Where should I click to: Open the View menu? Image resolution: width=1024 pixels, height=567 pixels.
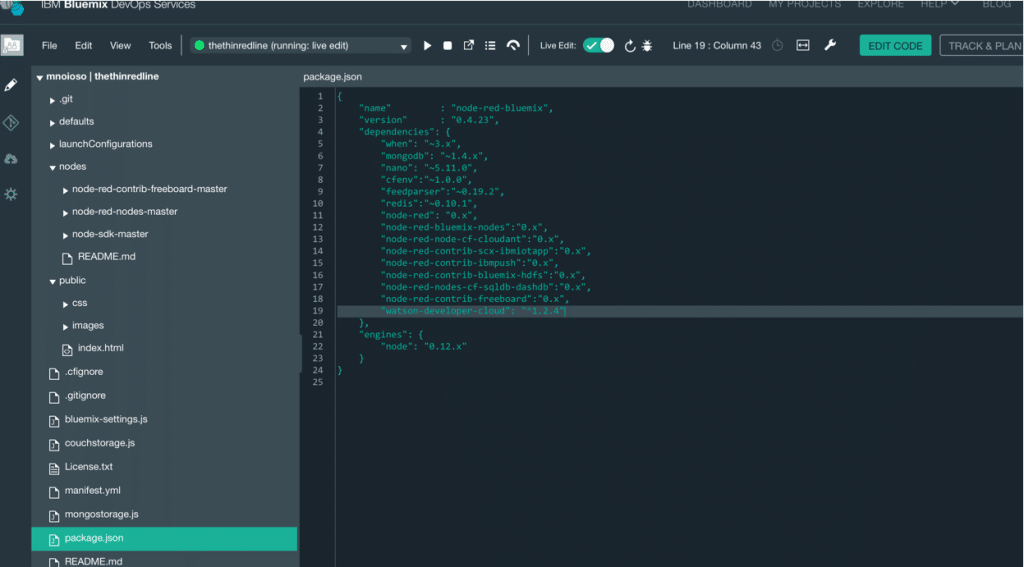120,46
